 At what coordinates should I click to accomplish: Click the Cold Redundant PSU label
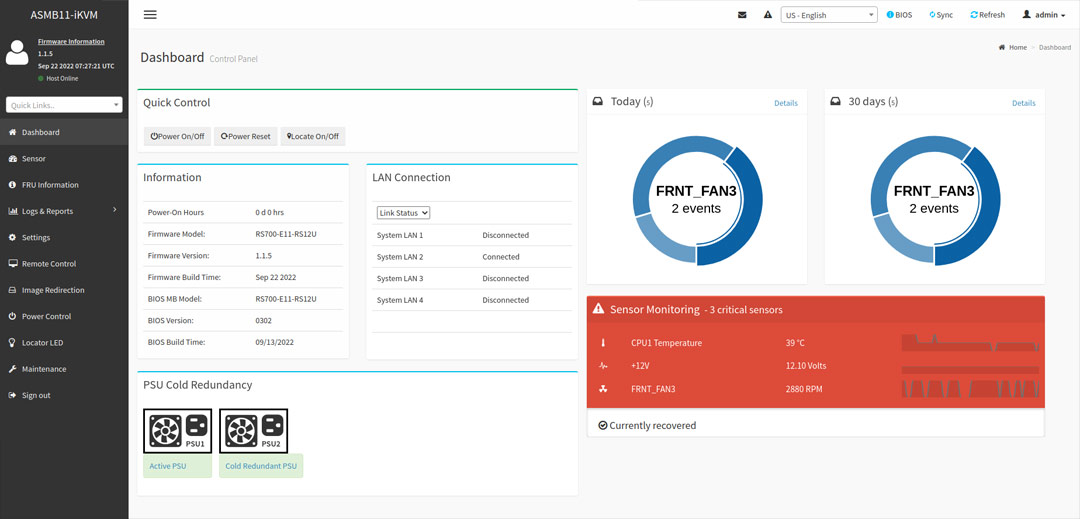[261, 466]
